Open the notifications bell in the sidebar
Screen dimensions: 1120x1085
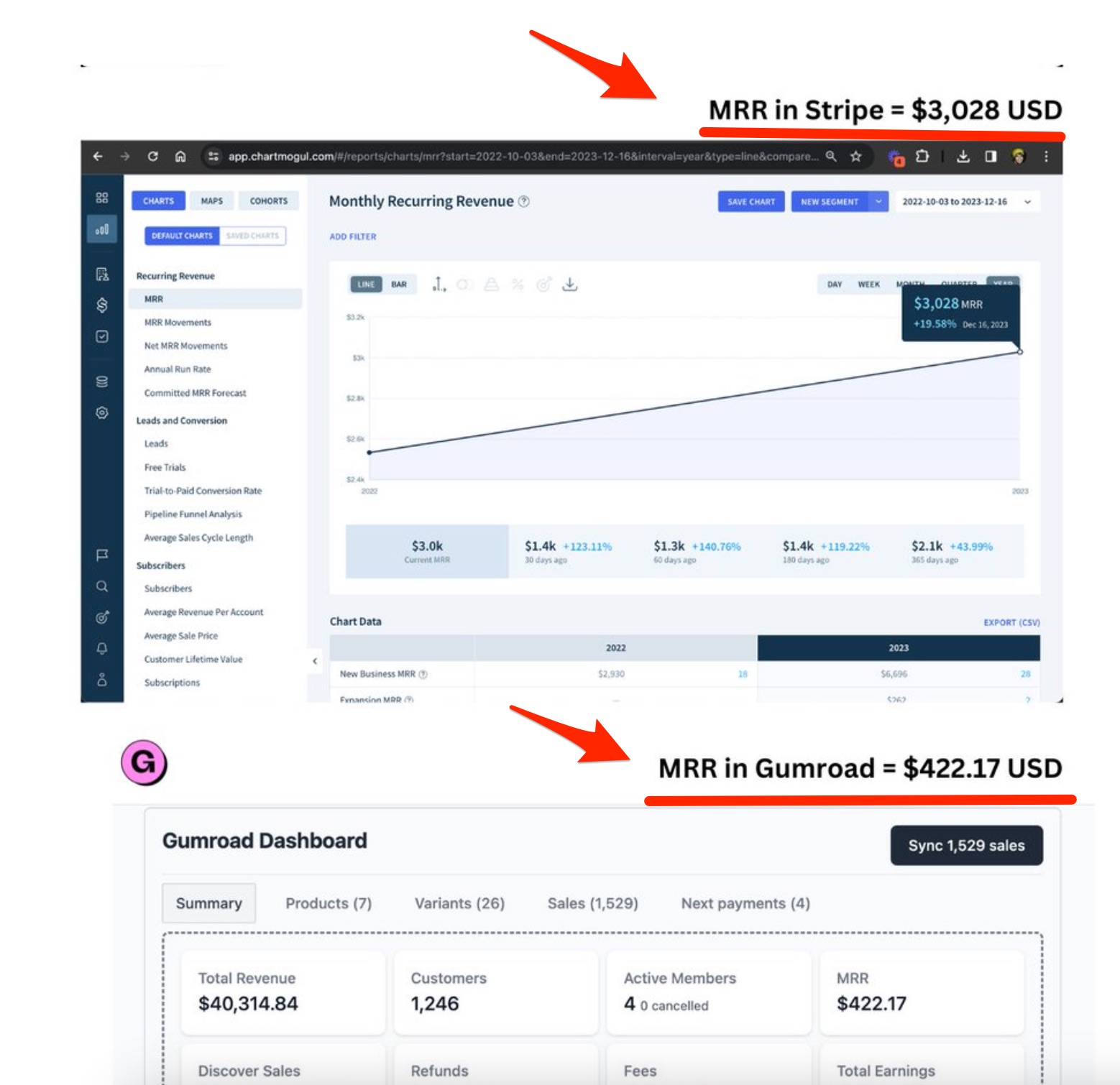tap(102, 649)
